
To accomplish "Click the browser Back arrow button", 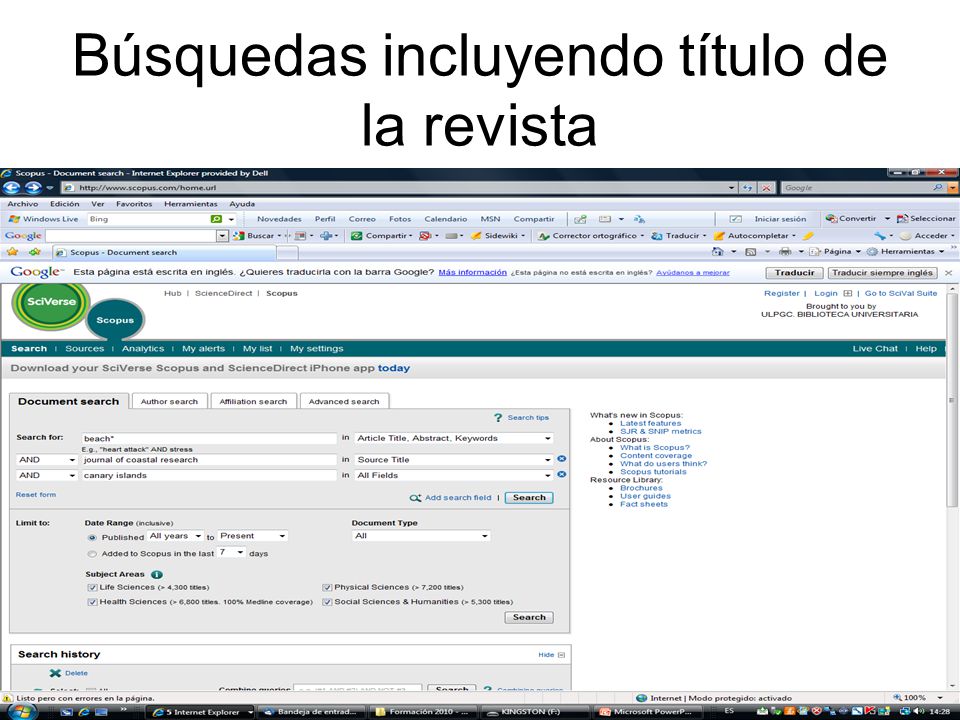I will [x=12, y=187].
